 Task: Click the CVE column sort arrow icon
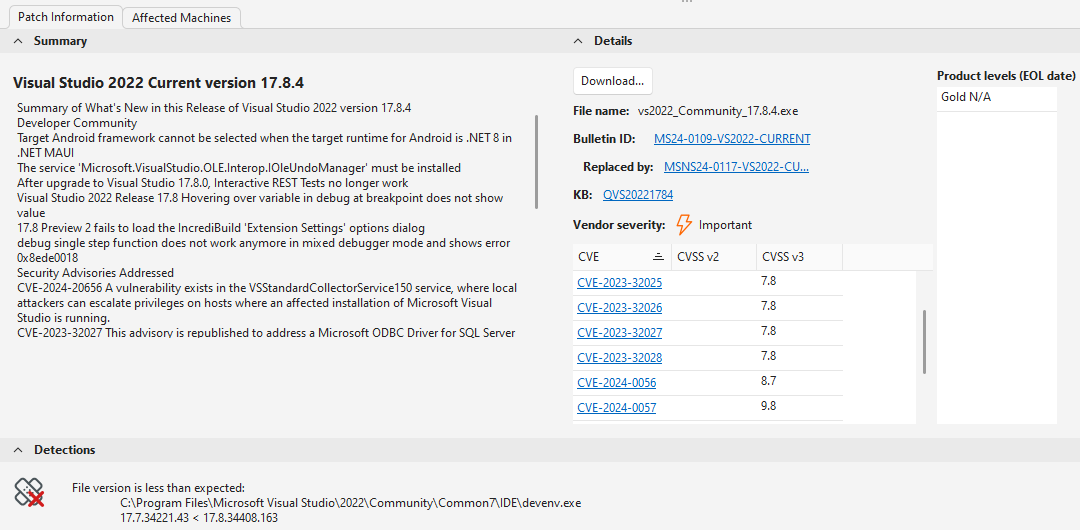click(658, 257)
